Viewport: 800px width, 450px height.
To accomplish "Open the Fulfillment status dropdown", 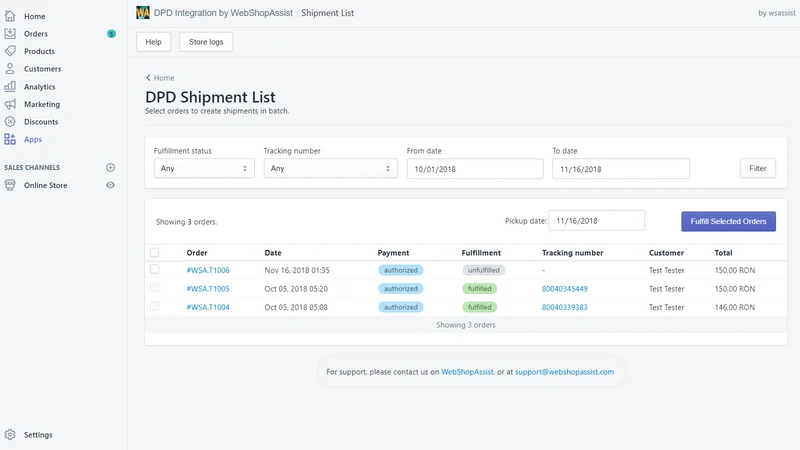I will pyautogui.click(x=204, y=168).
